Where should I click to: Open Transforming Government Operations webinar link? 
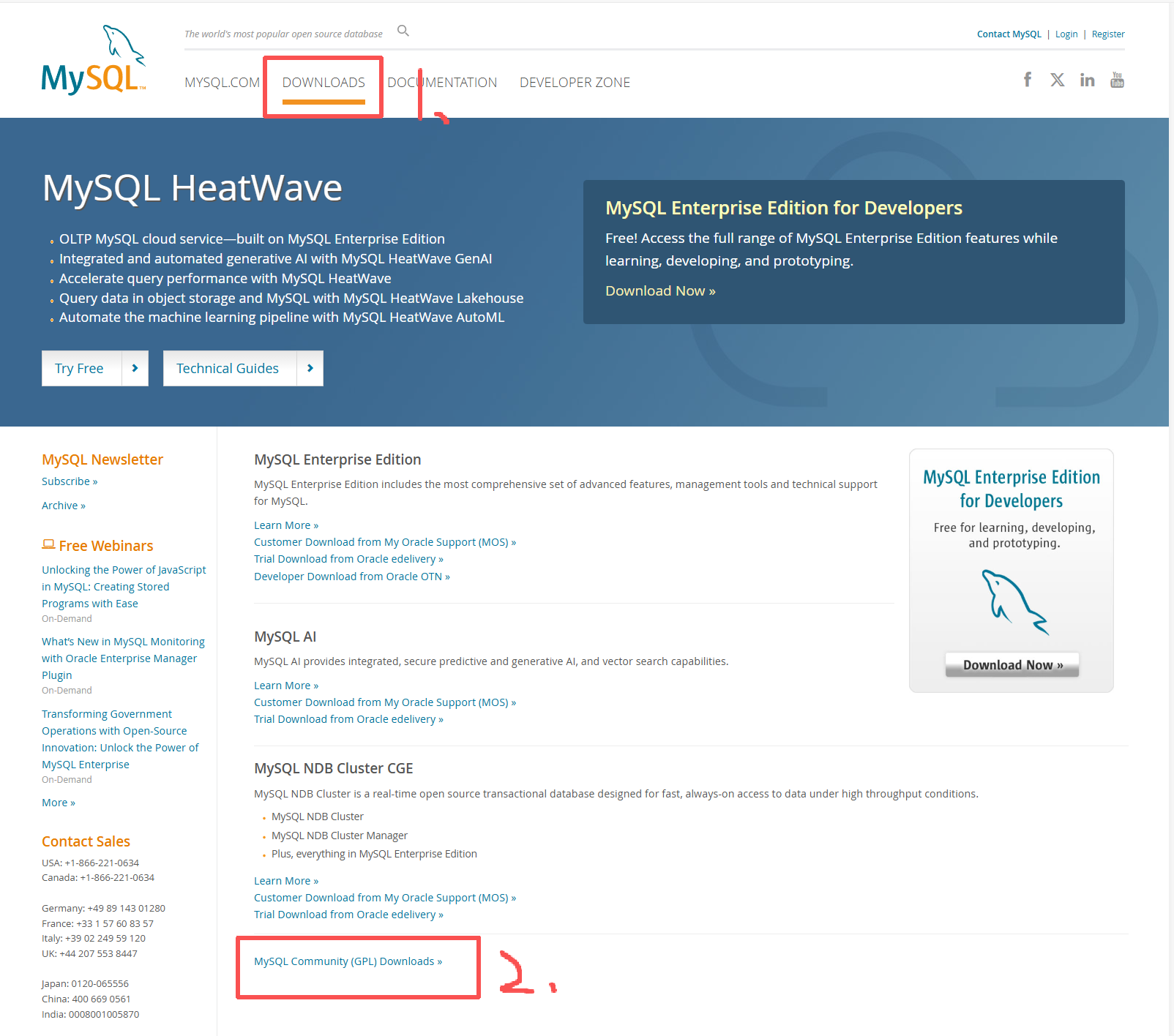pos(120,739)
